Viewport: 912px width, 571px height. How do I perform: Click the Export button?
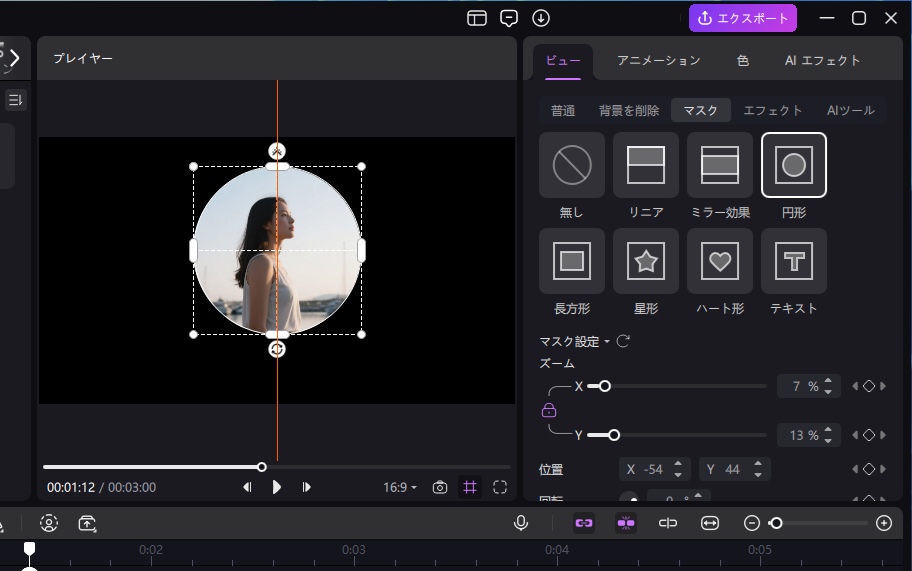point(743,18)
